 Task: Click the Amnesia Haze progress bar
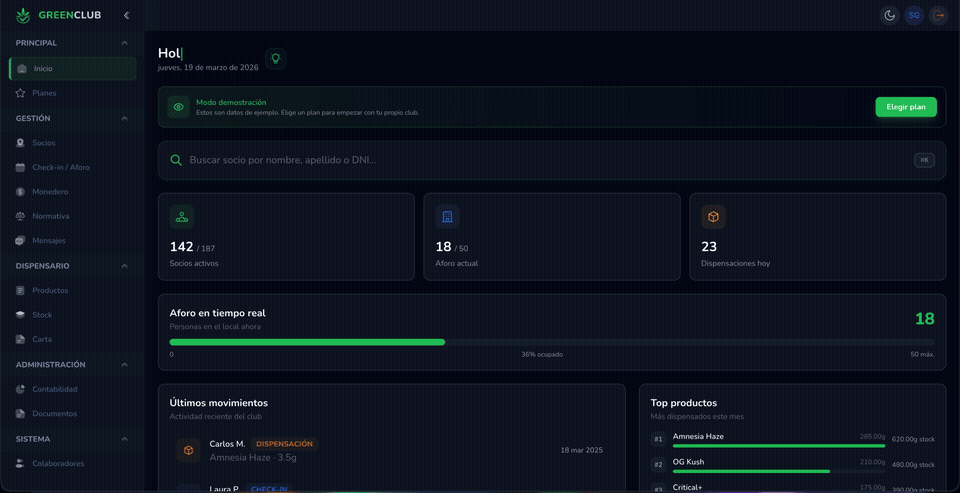(779, 446)
